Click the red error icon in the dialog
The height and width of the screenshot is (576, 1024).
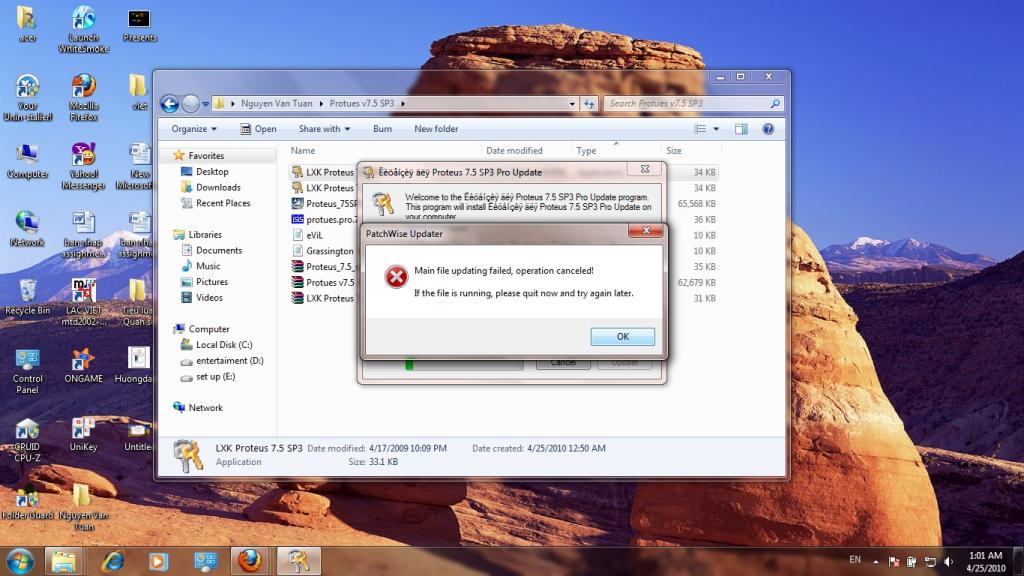396,277
